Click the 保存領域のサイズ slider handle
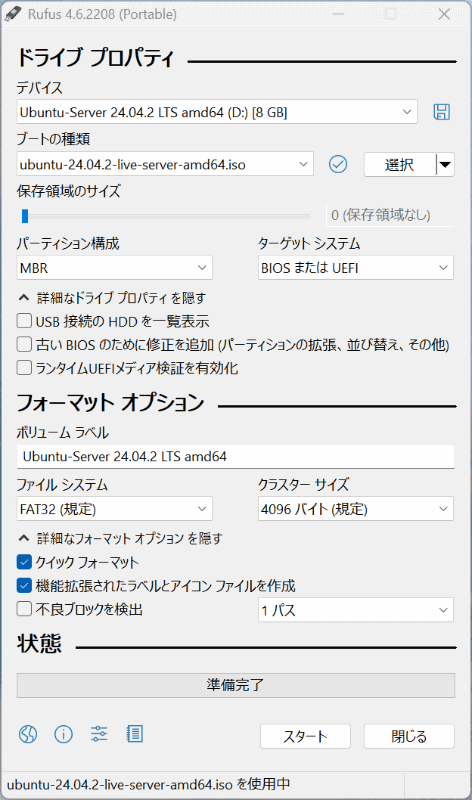Image resolution: width=472 pixels, height=800 pixels. (24, 216)
